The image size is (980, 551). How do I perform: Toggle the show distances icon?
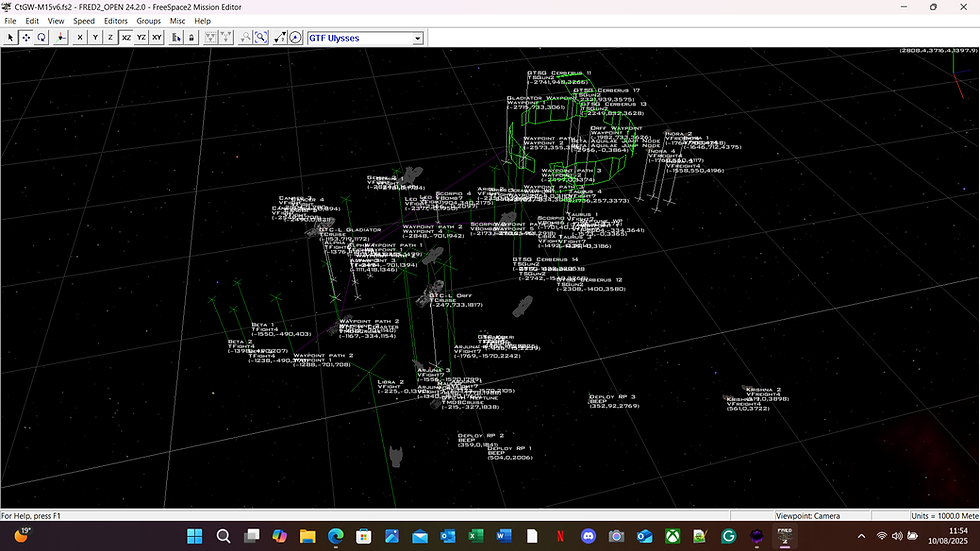(280, 37)
